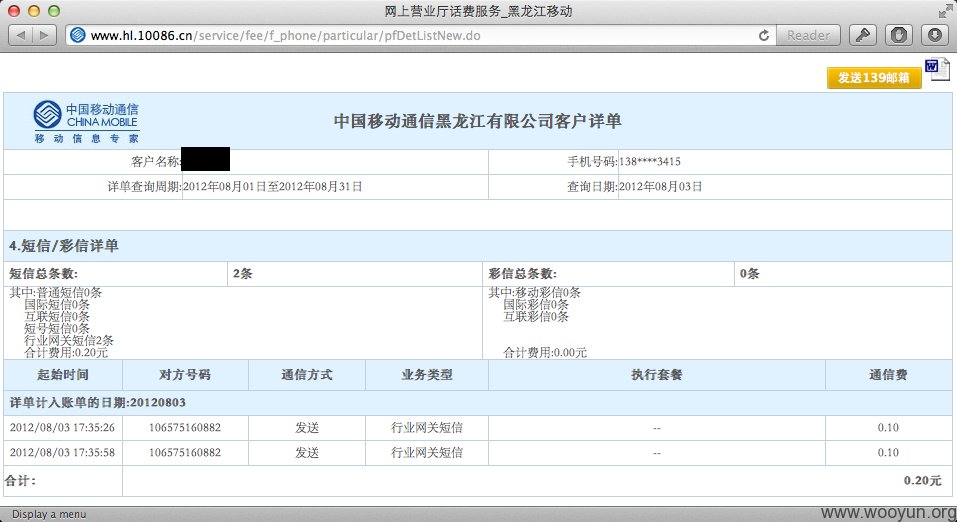Click the China Mobile logo
This screenshot has width=957, height=522.
coord(86,121)
